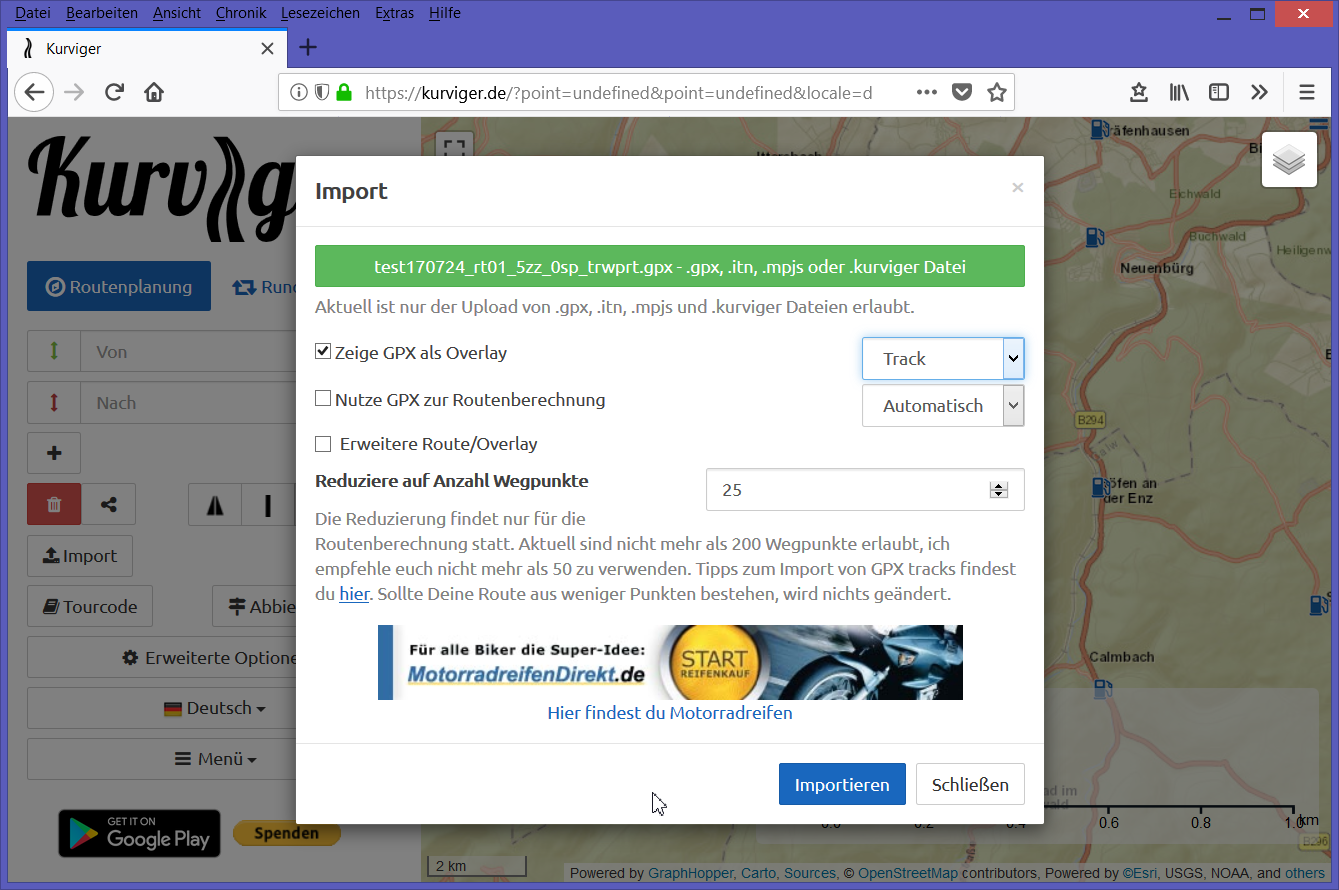Add a waypoint with the plus button
1339x890 pixels.
coord(54,453)
